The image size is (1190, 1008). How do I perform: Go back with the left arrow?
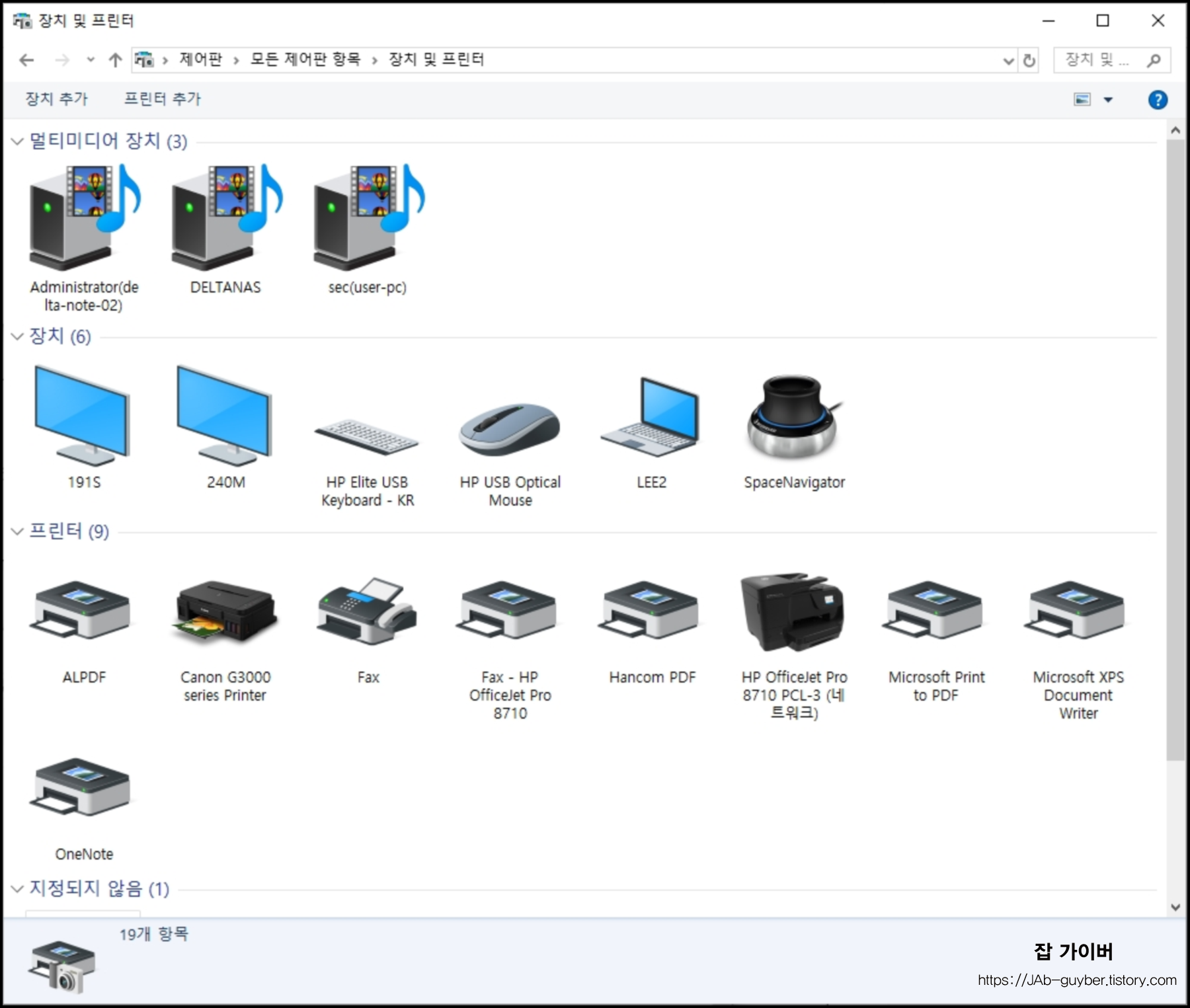(26, 61)
